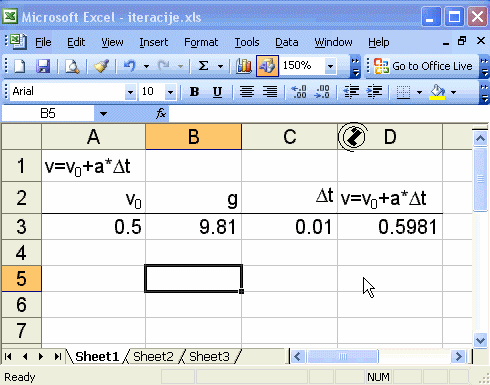The width and height of the screenshot is (490, 385).
Task: Open the AutoSum functions dropdown
Action: click(x=220, y=66)
